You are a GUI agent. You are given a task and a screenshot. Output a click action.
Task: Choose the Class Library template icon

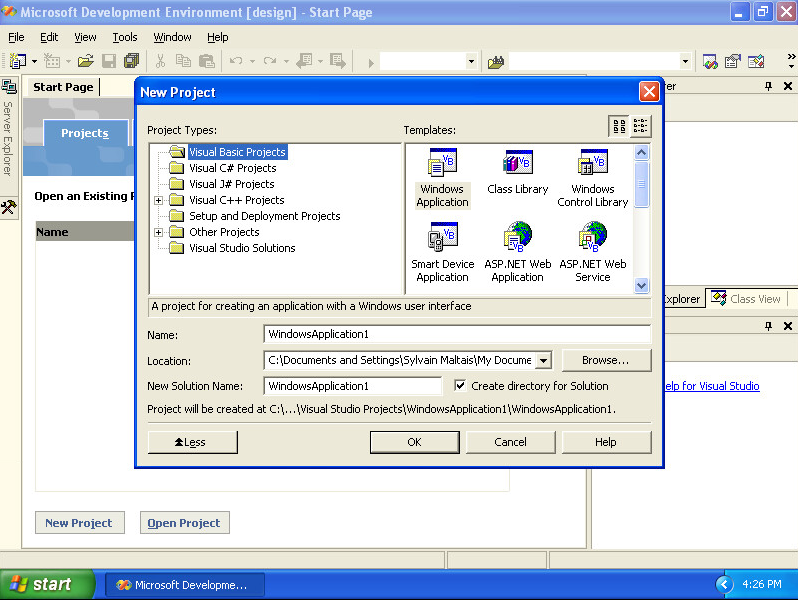(517, 164)
